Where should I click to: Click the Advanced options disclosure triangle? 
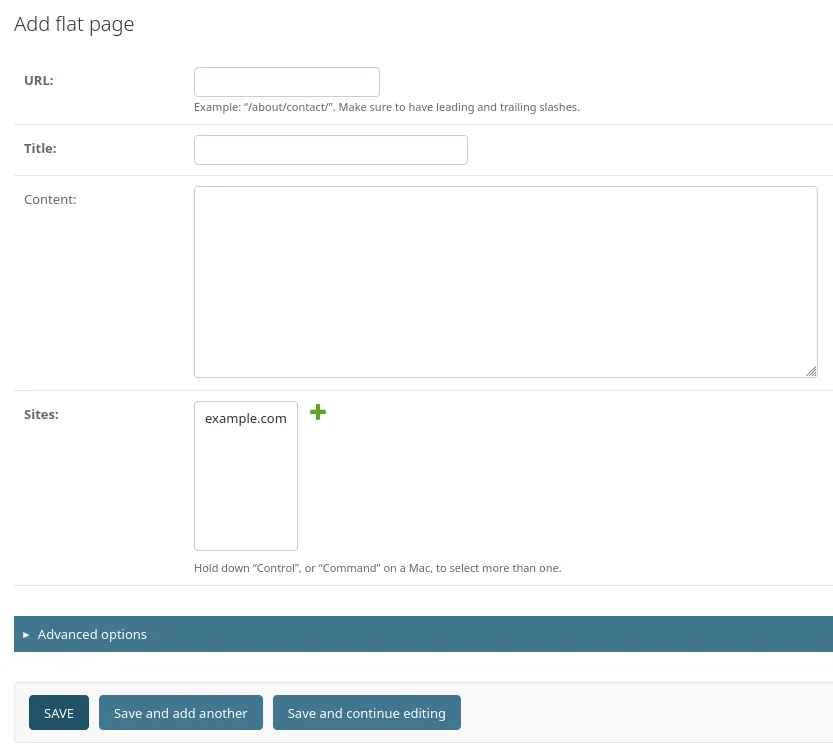(27, 634)
